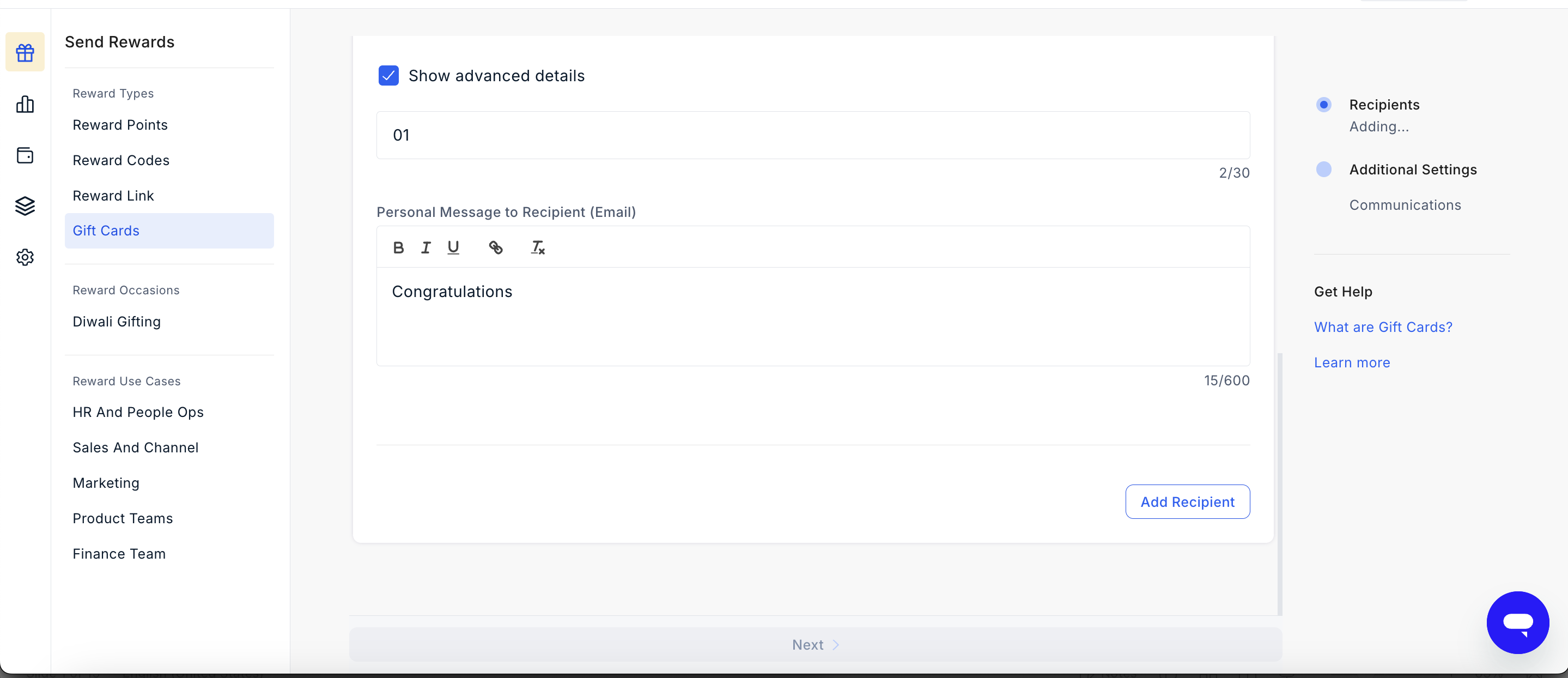Open the Learn more link

tap(1352, 362)
